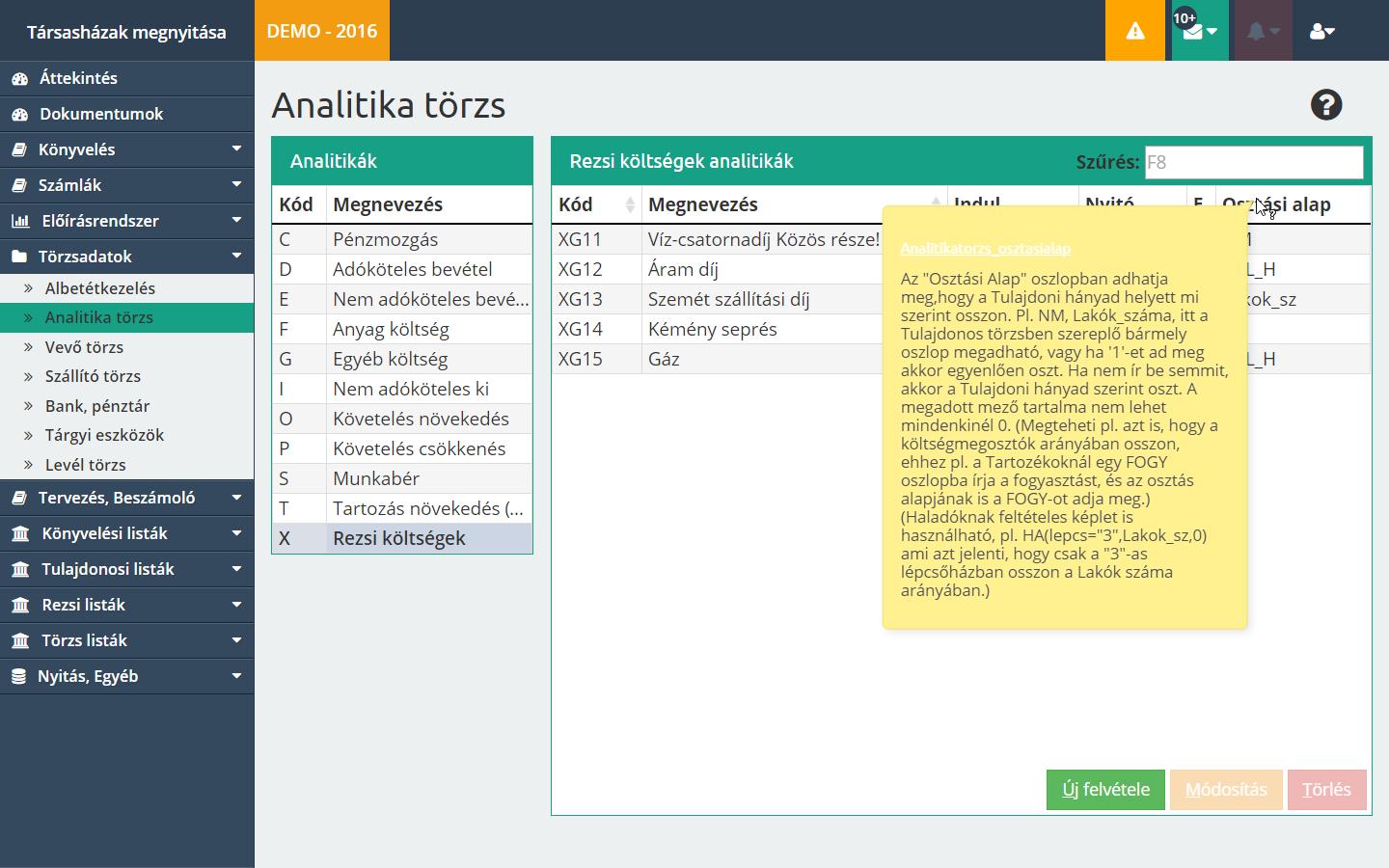Select the Munkabér row in Analitikák
Screen dimensions: 1389x868
click(376, 478)
